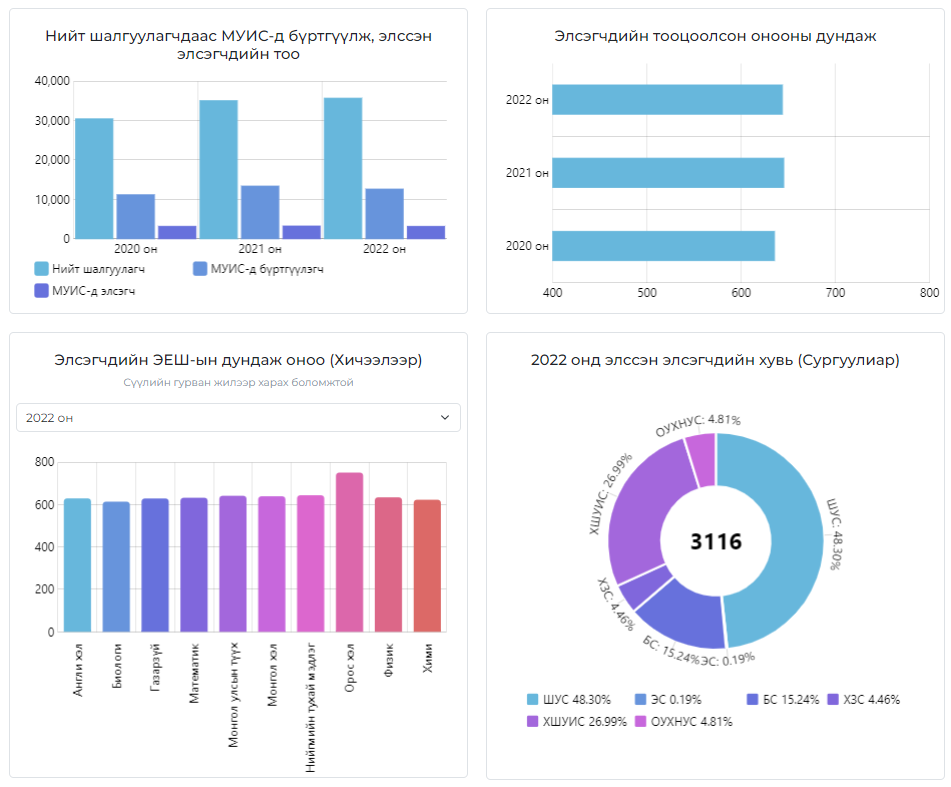The image size is (951, 787).
Task: Click 2021 он МУИС enrolled bar
Action: coord(301,232)
